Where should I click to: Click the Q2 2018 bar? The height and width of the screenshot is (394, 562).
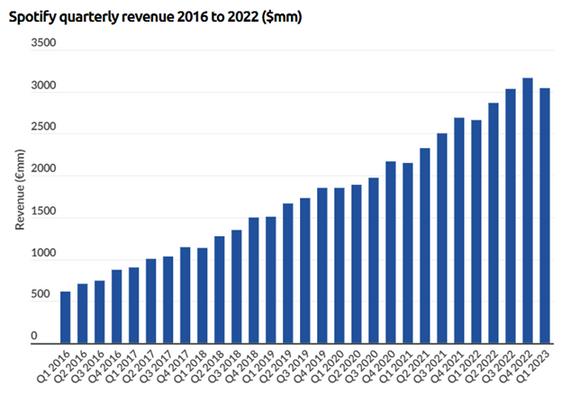pos(219,290)
